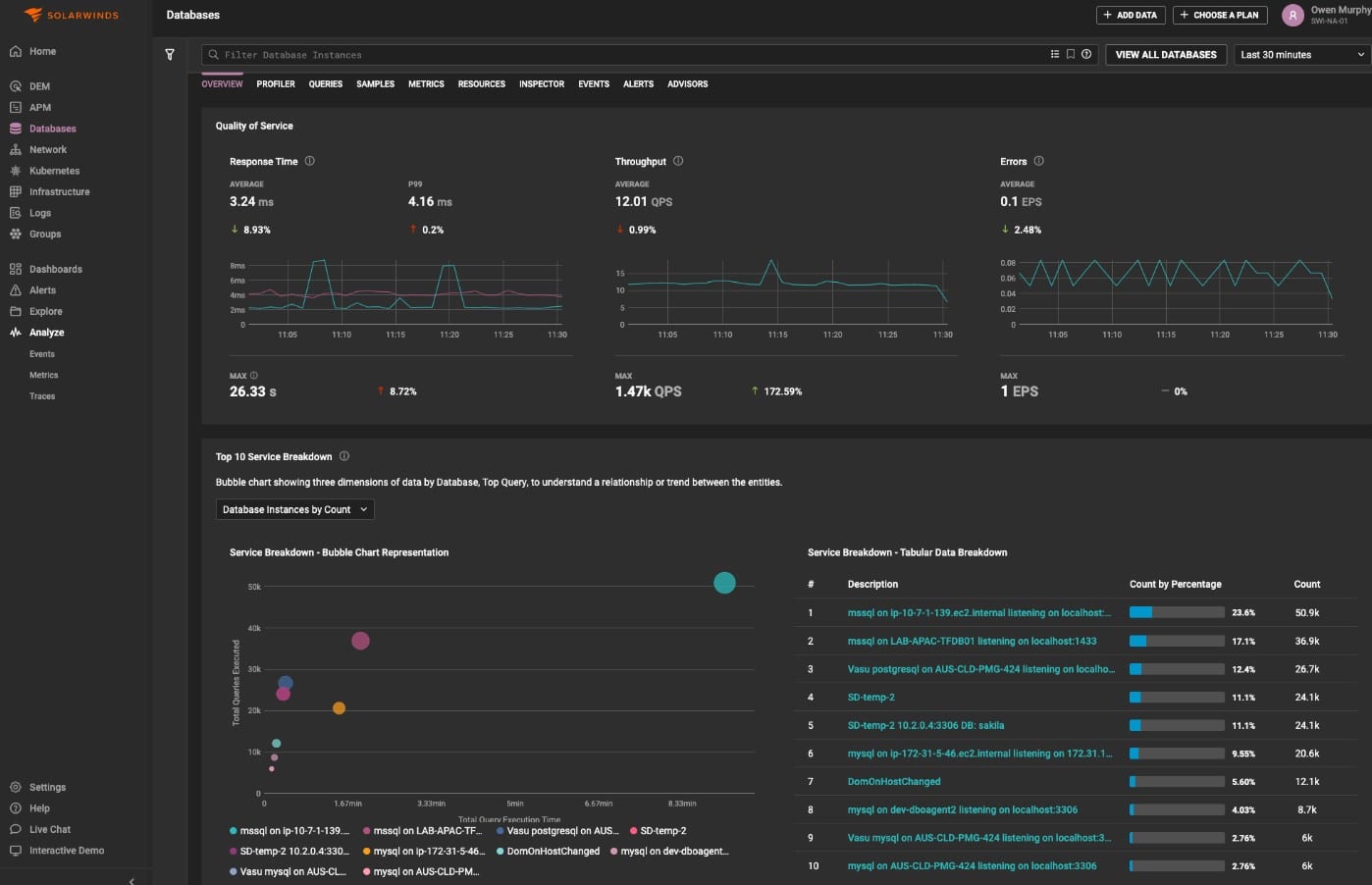Open the Databases section in the sidebar
Viewport: 1372px width, 885px height.
tap(52, 128)
